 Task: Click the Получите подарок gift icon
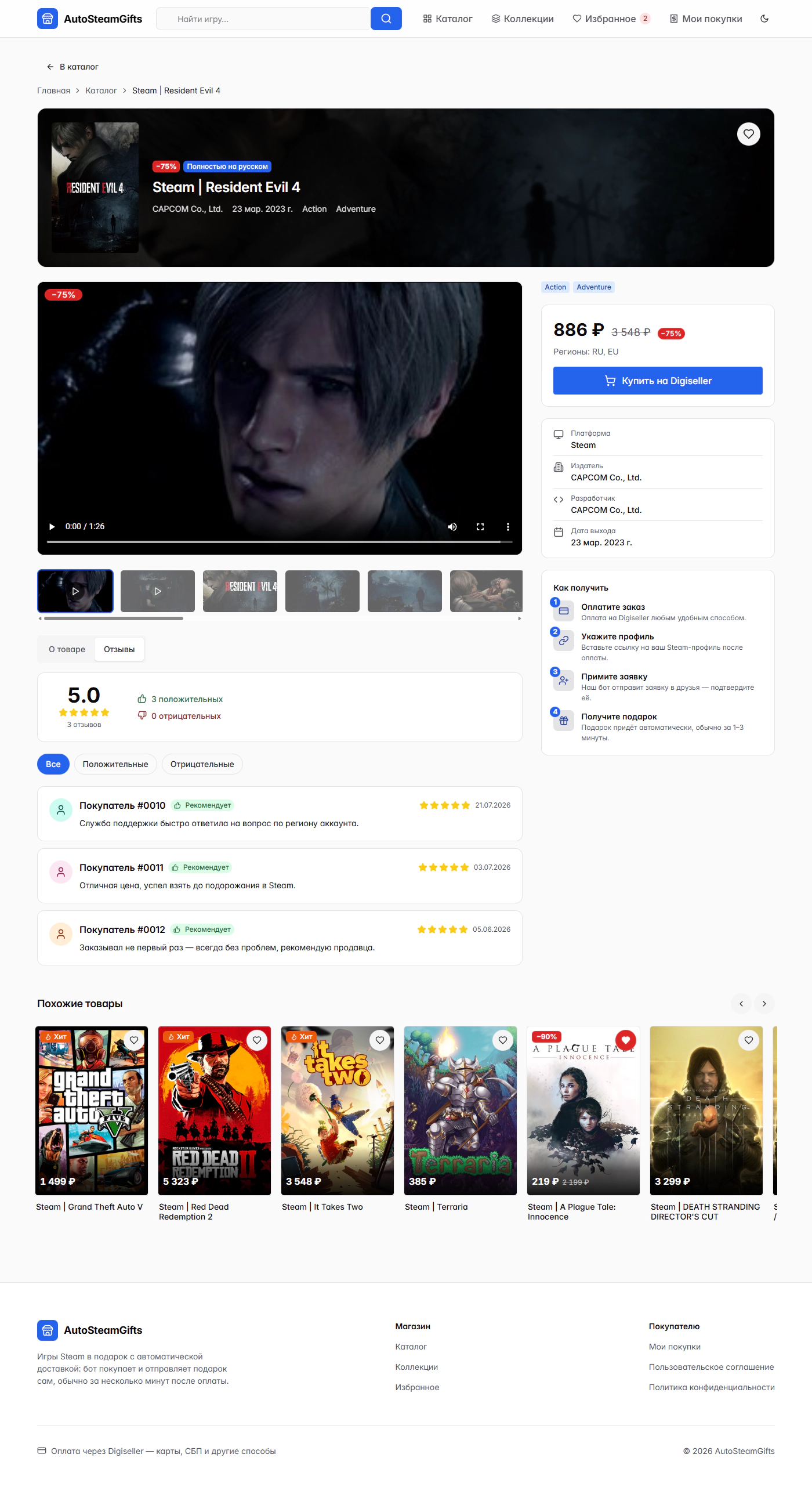(563, 721)
